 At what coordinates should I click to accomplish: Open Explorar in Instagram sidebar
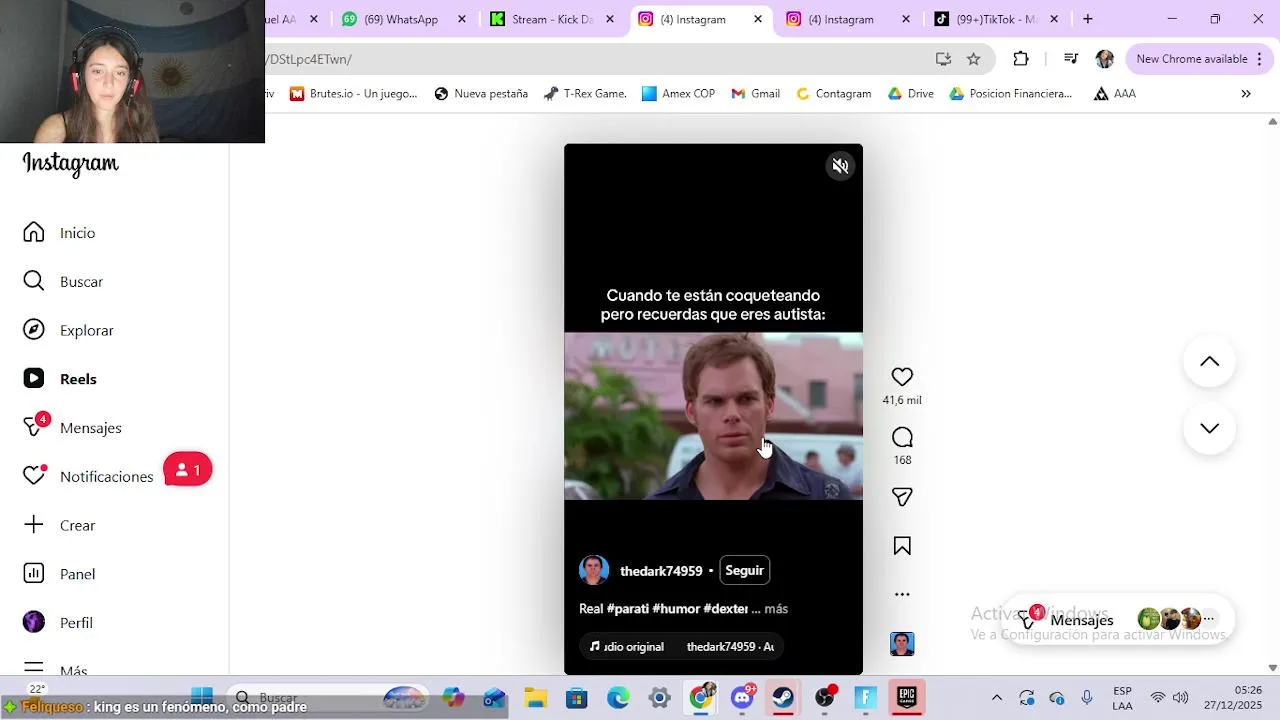pyautogui.click(x=68, y=330)
